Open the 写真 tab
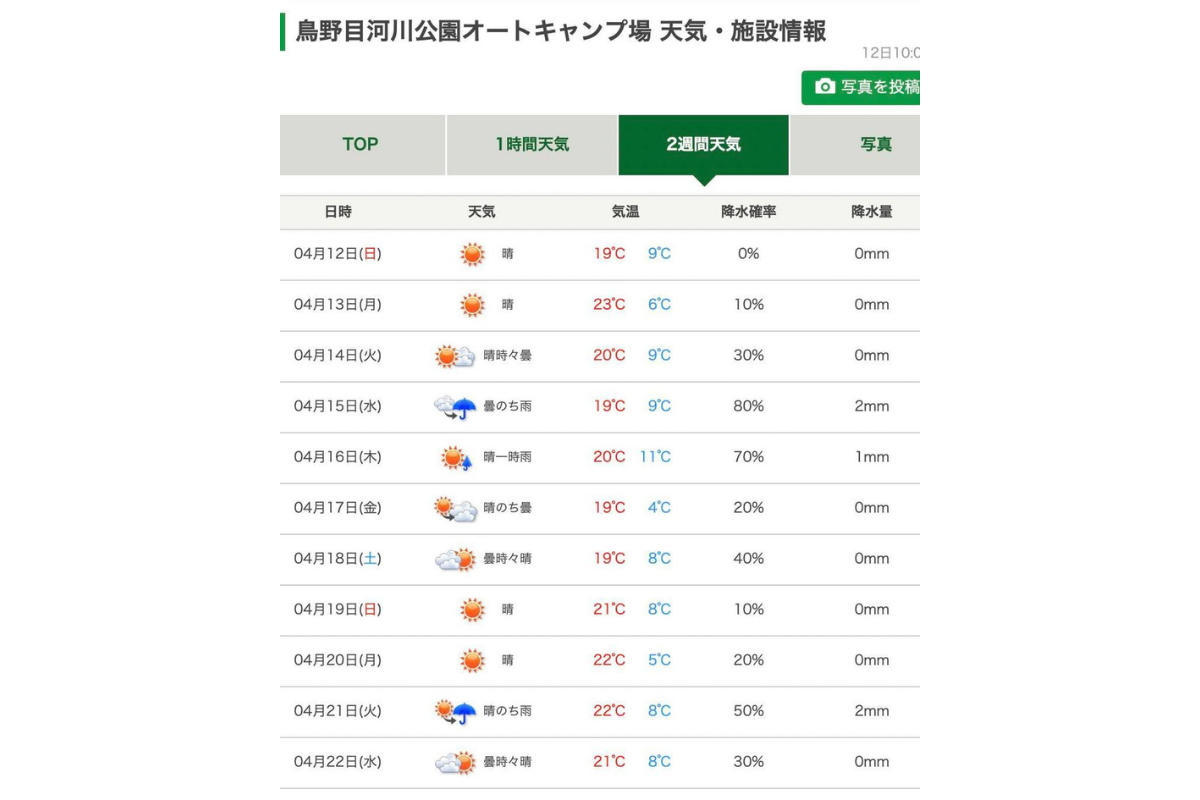The height and width of the screenshot is (800, 1200). [x=874, y=144]
